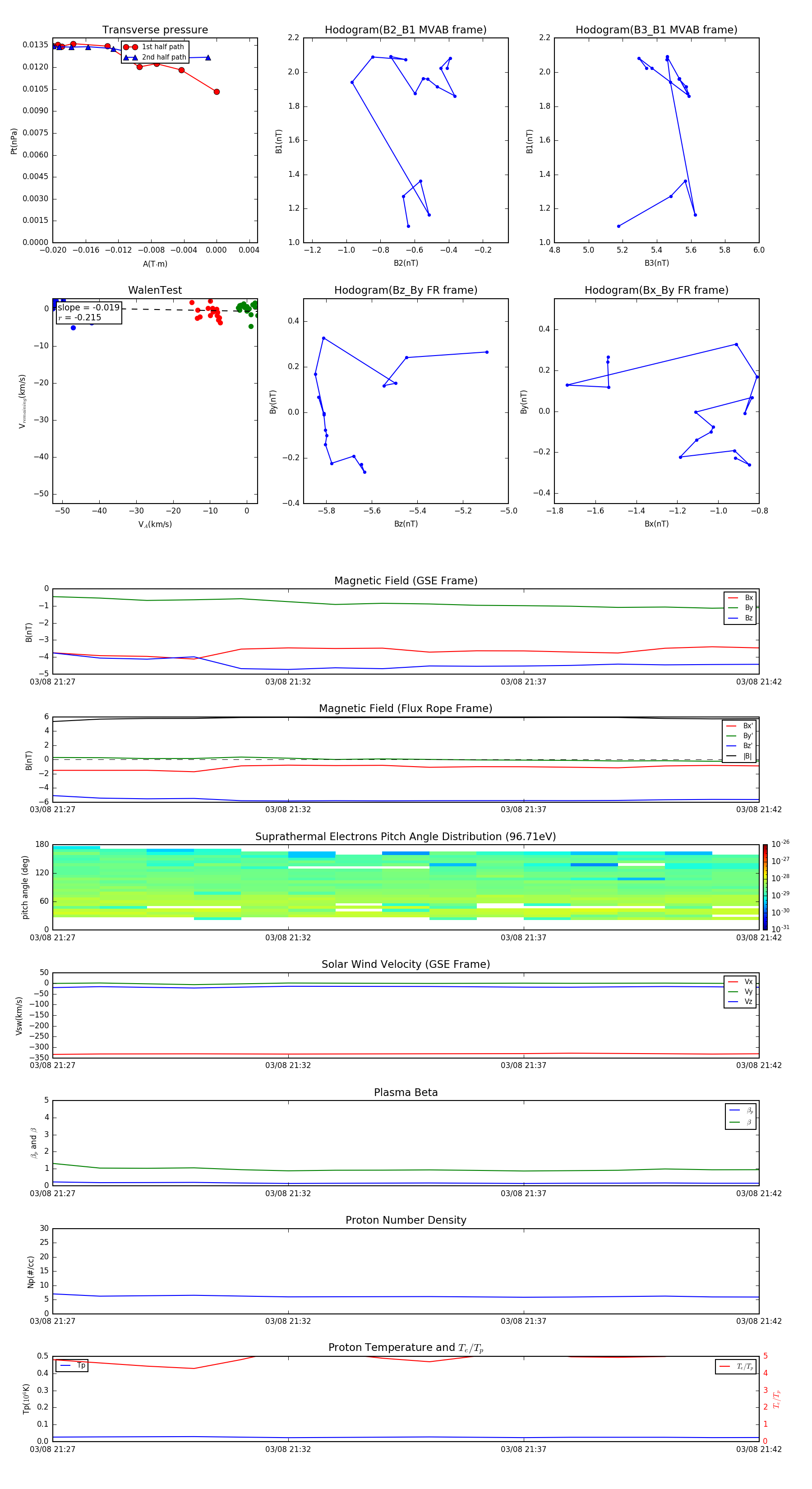The height and width of the screenshot is (1489, 812).
Task: Click the 'Vx' entry in velocity legend
Action: pos(740,981)
